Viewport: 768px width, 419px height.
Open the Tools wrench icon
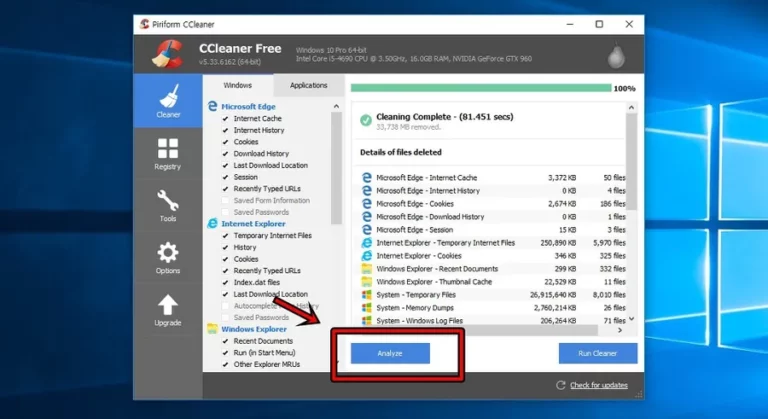[168, 200]
